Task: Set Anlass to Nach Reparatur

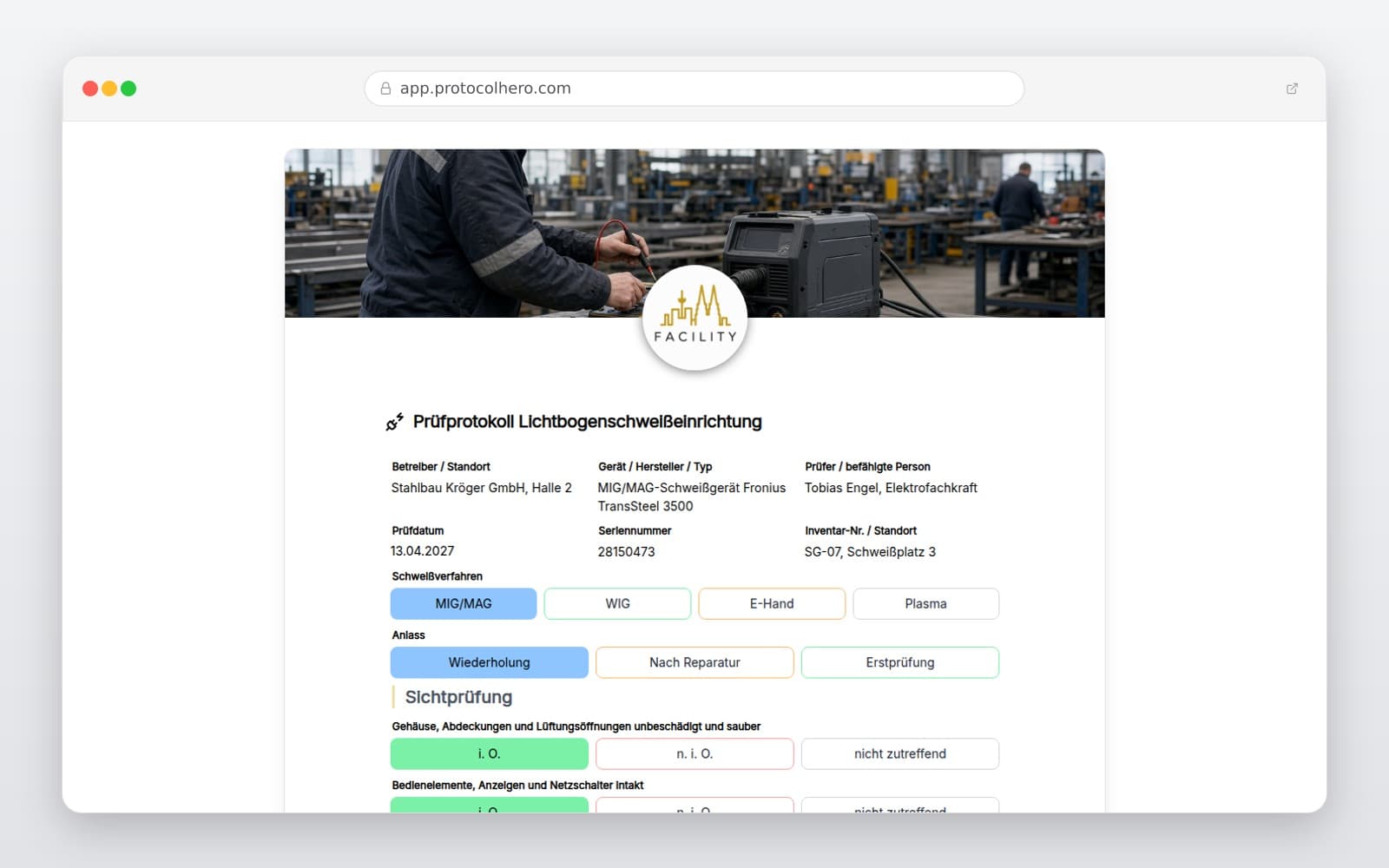Action: (x=694, y=662)
